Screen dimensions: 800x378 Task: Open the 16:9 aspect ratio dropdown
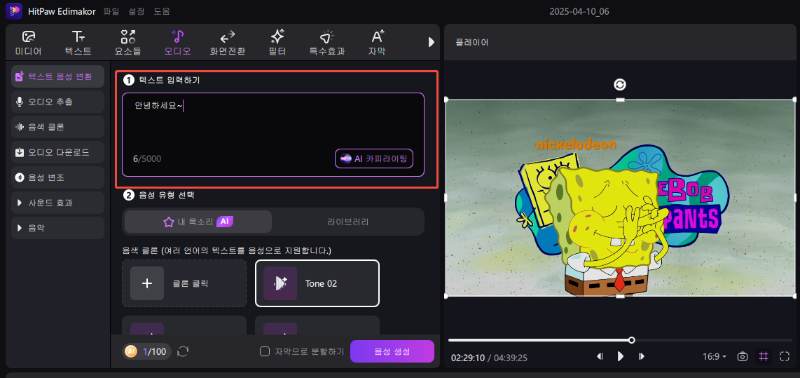tap(714, 357)
